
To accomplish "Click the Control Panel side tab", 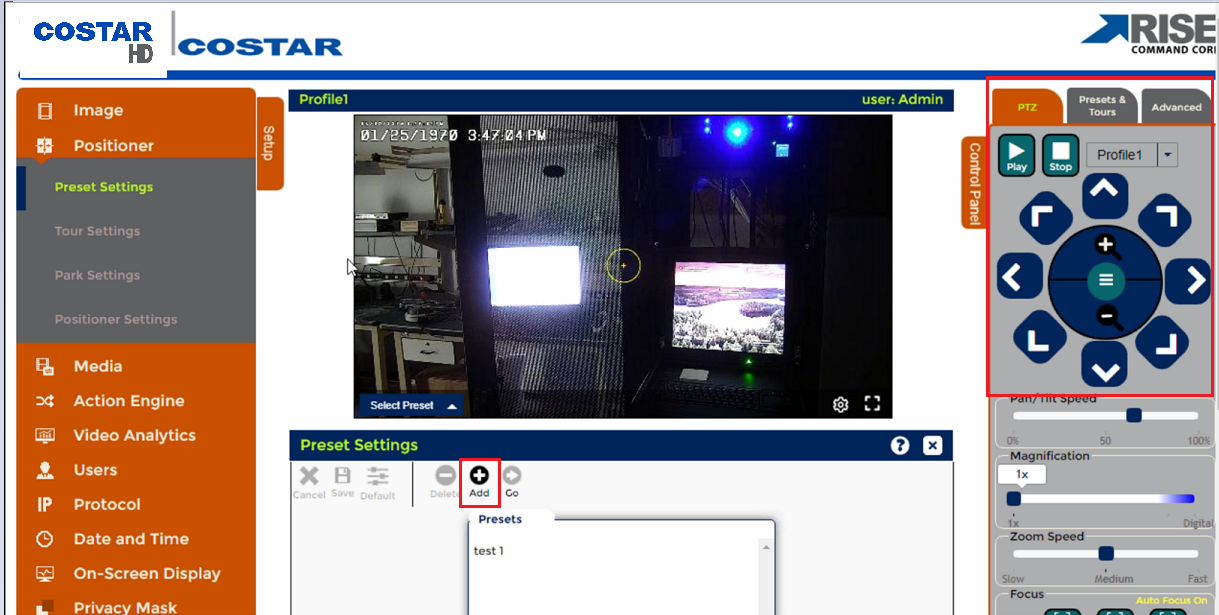I will [x=975, y=182].
